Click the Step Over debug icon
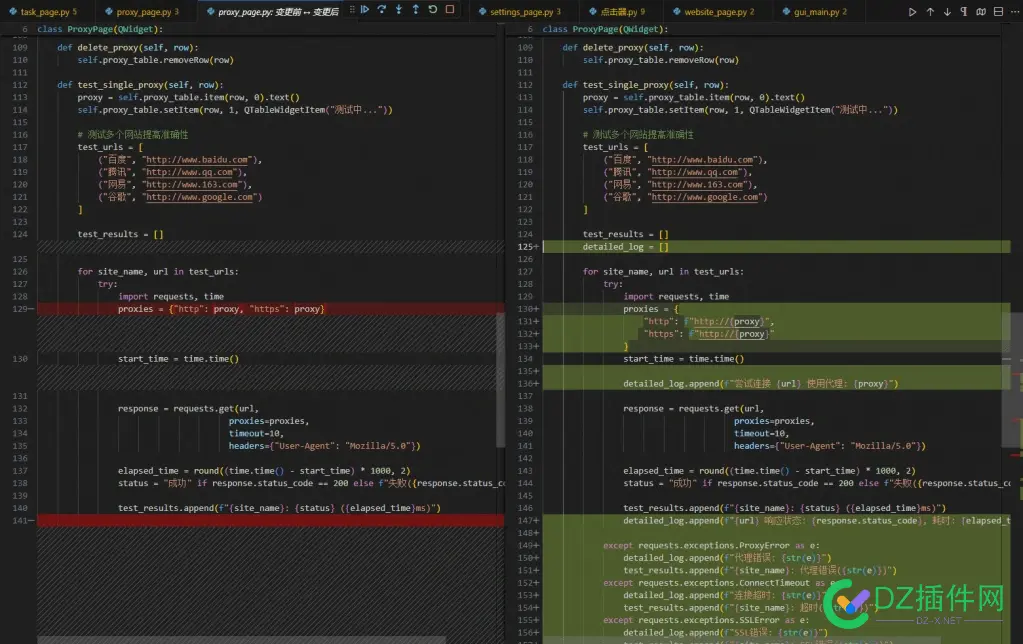1023x644 pixels. [382, 10]
